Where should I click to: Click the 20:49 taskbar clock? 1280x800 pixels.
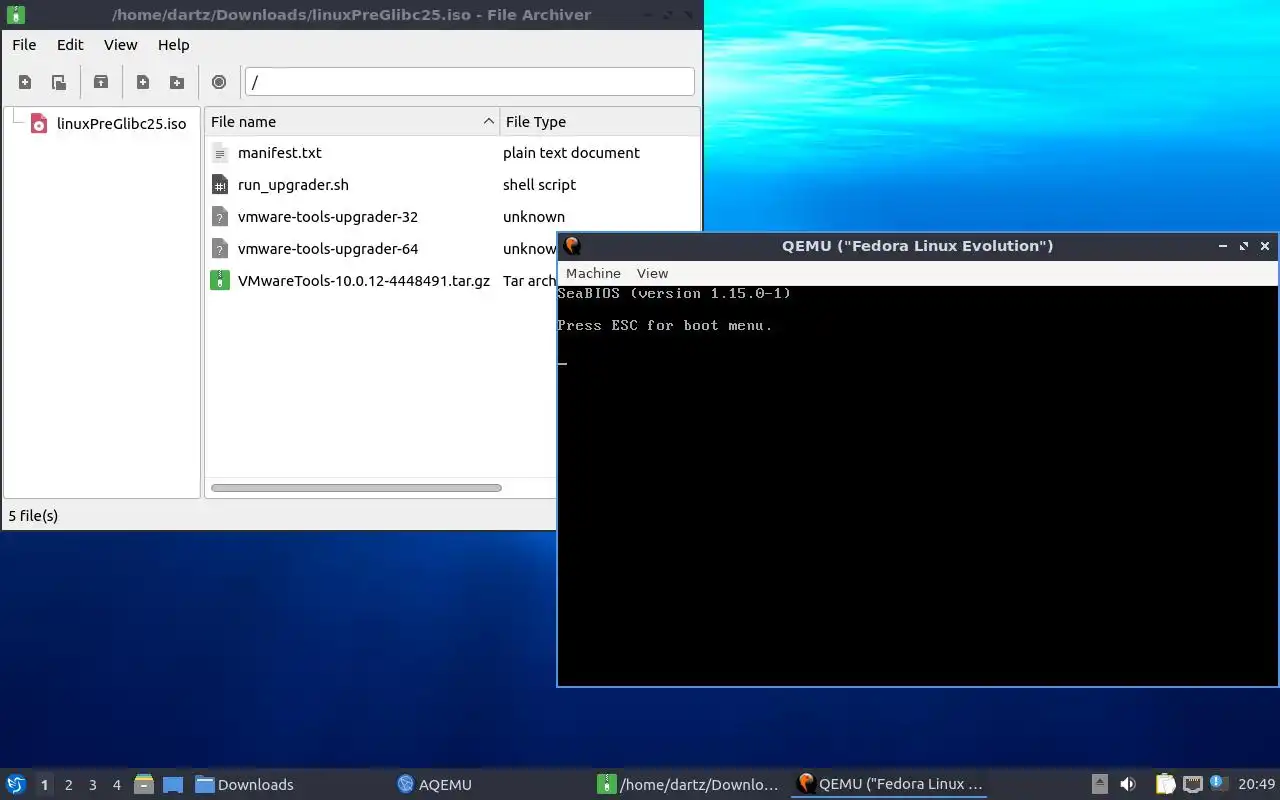[1257, 784]
